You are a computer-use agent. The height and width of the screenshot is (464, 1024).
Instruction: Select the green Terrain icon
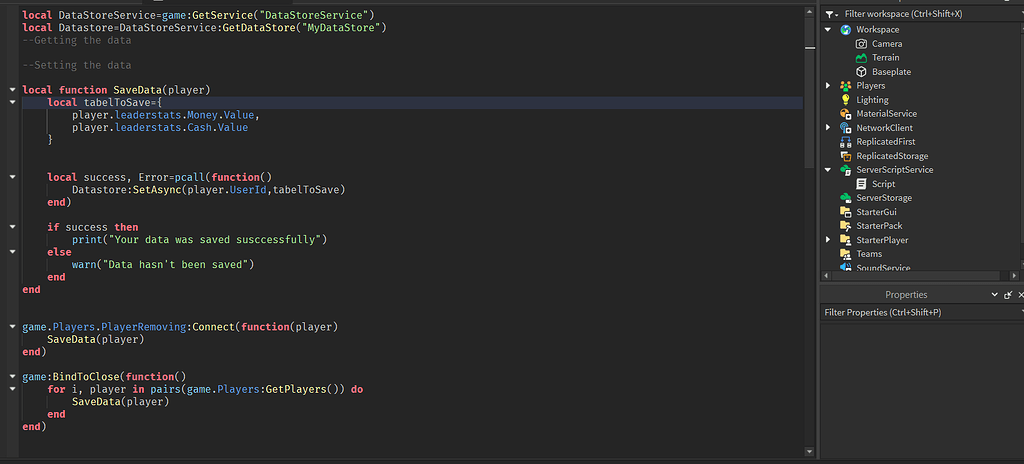coord(861,58)
